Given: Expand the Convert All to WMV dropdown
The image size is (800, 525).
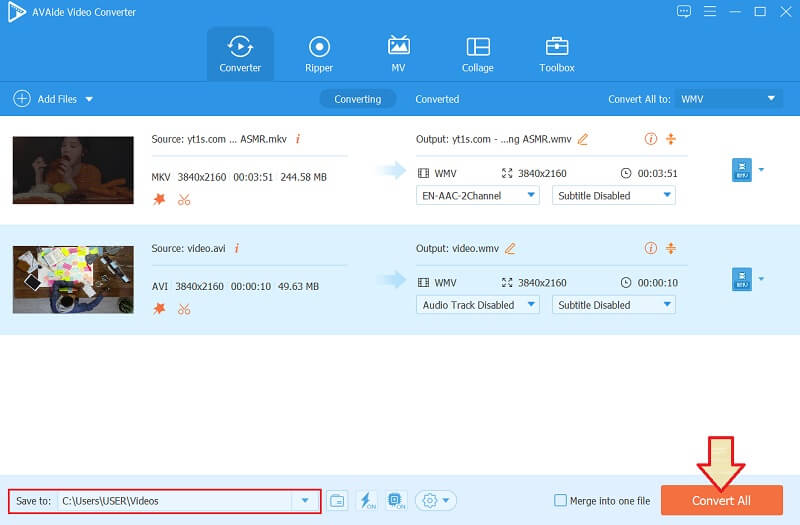Looking at the screenshot, I should [x=729, y=99].
